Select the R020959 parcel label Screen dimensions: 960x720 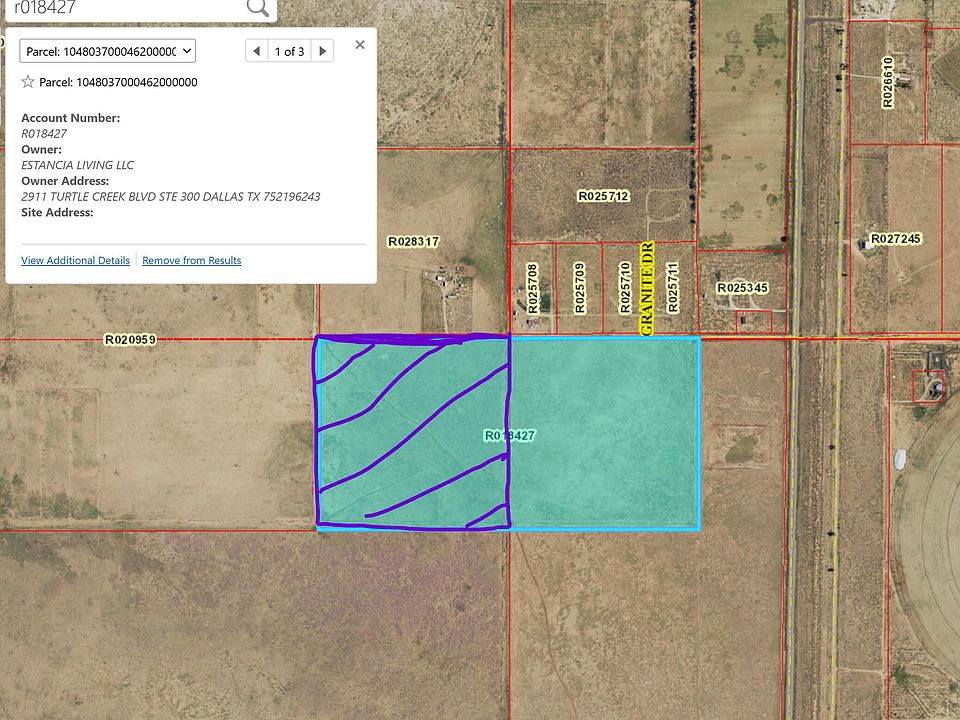[x=130, y=340]
